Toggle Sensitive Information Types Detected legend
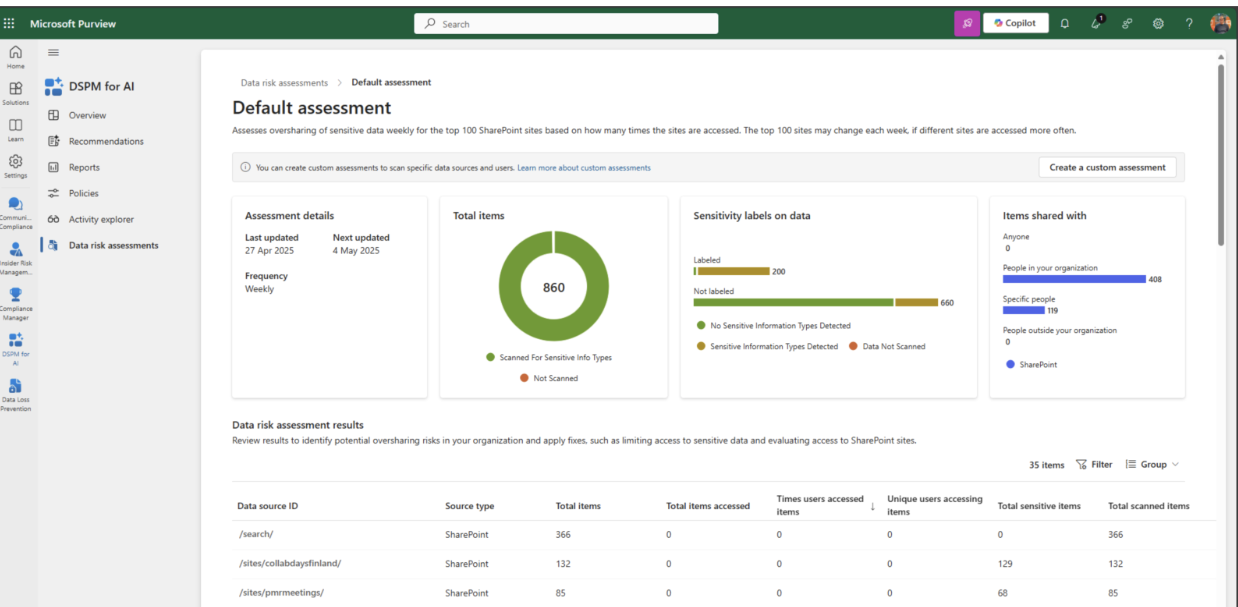1238x607 pixels. tap(767, 346)
